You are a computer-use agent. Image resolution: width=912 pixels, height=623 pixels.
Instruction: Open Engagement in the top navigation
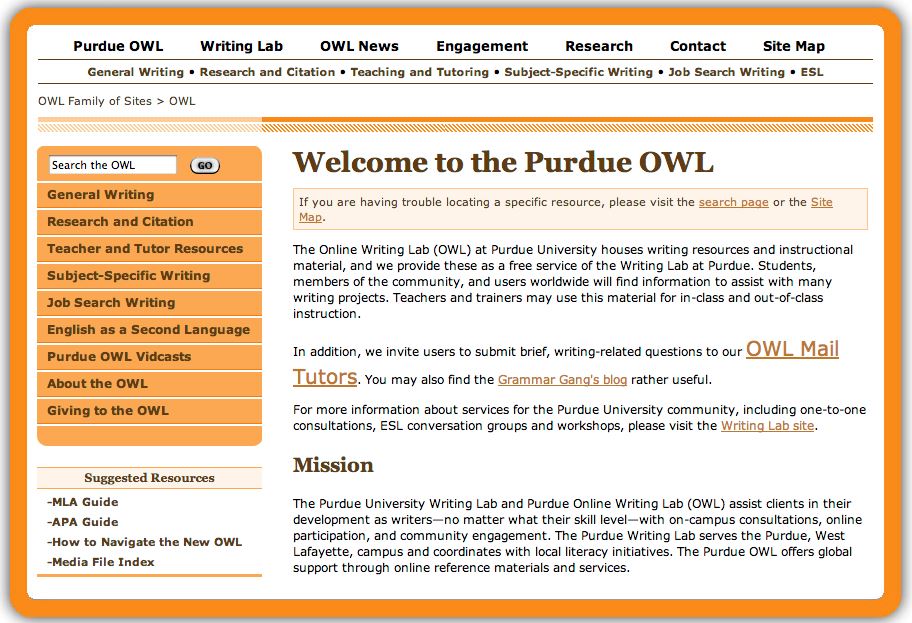click(x=481, y=46)
